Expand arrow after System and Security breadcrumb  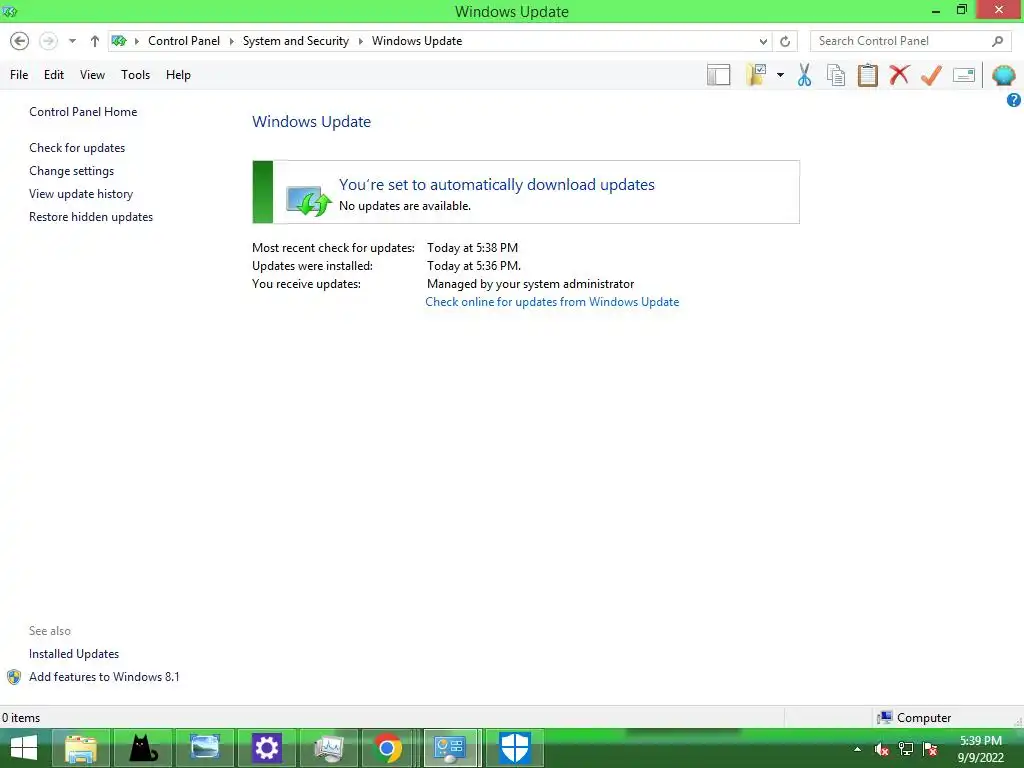click(x=360, y=41)
